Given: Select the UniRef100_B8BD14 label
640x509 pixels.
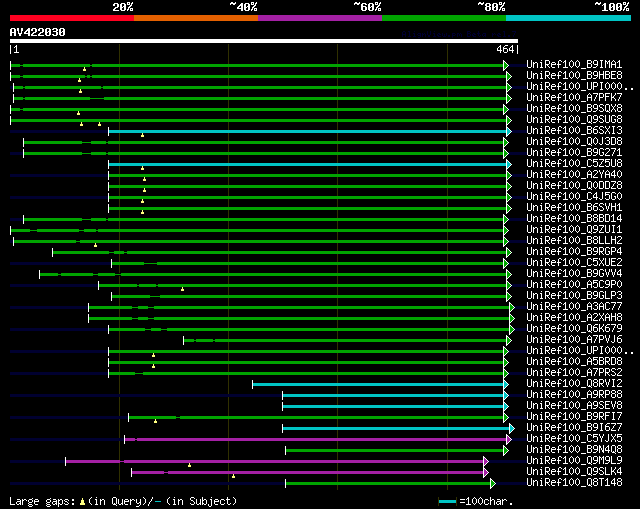Looking at the screenshot, I should pos(574,219).
